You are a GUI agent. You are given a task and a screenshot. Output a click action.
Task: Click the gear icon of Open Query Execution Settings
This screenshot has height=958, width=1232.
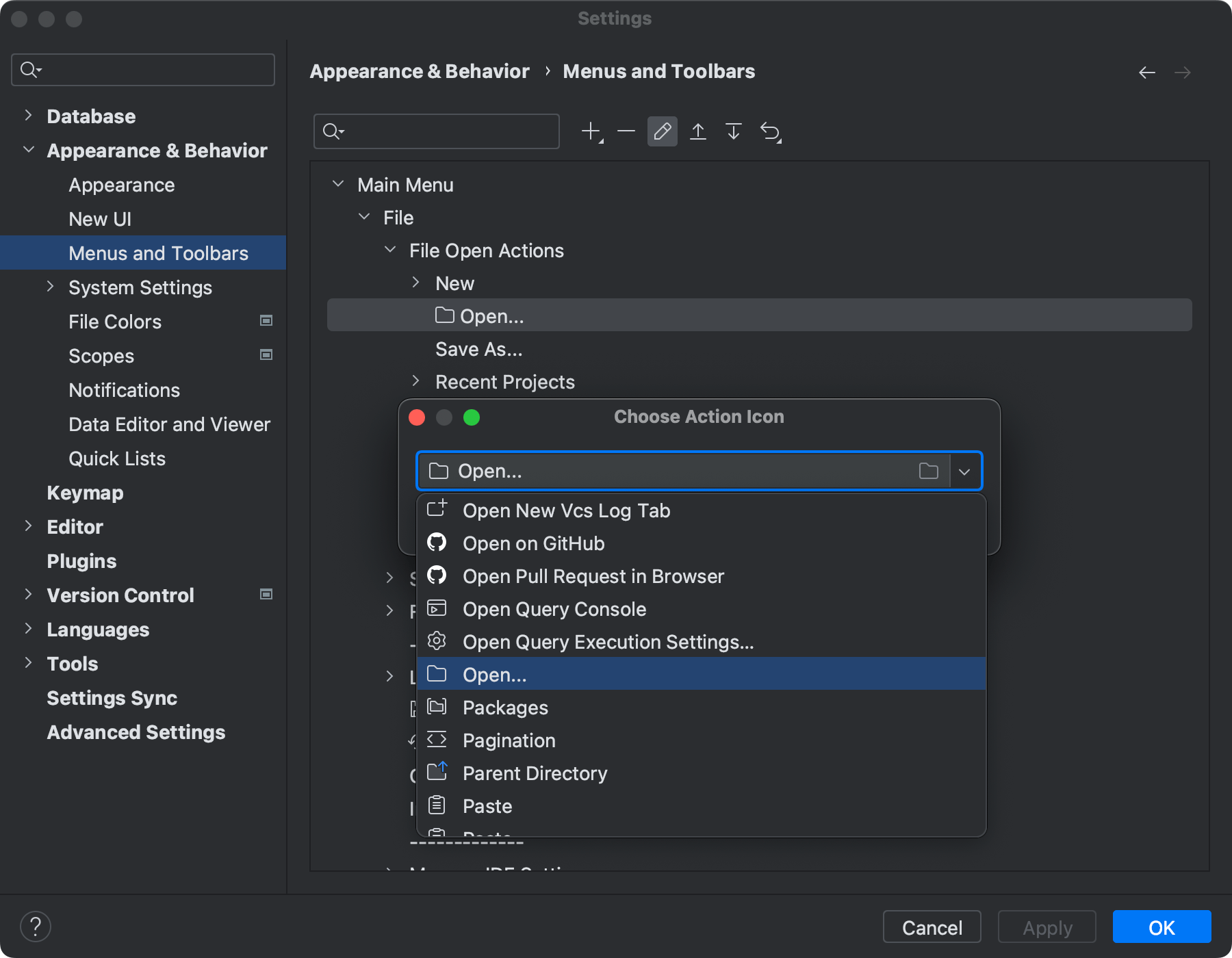pyautogui.click(x=437, y=641)
